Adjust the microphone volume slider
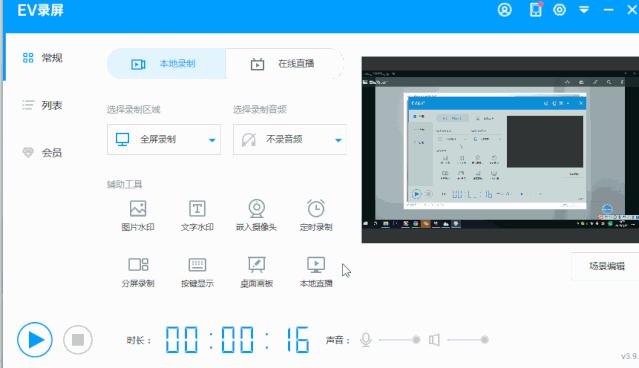This screenshot has height=368, width=639. pyautogui.click(x=399, y=339)
